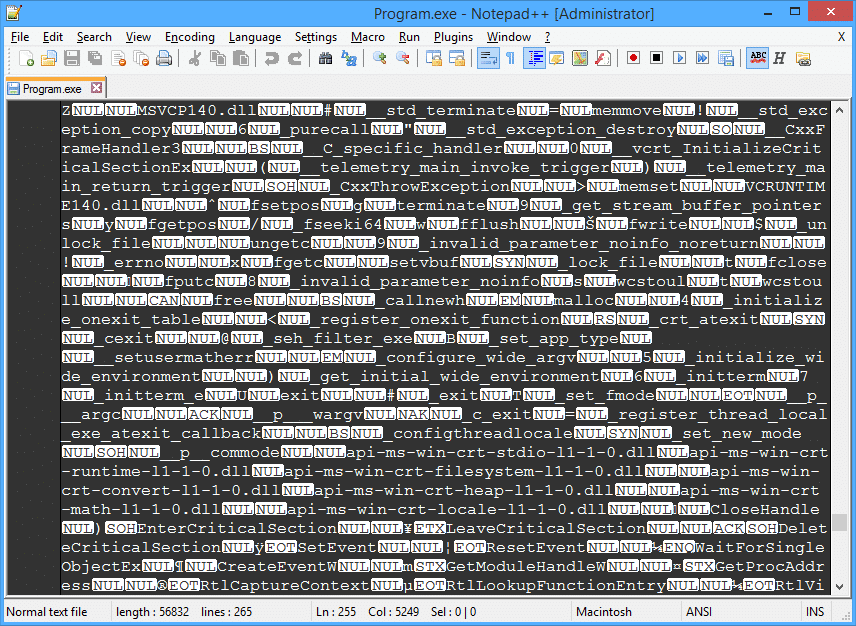The height and width of the screenshot is (626, 856).
Task: Toggle synchronized horizontal scrolling
Action: pos(457,58)
